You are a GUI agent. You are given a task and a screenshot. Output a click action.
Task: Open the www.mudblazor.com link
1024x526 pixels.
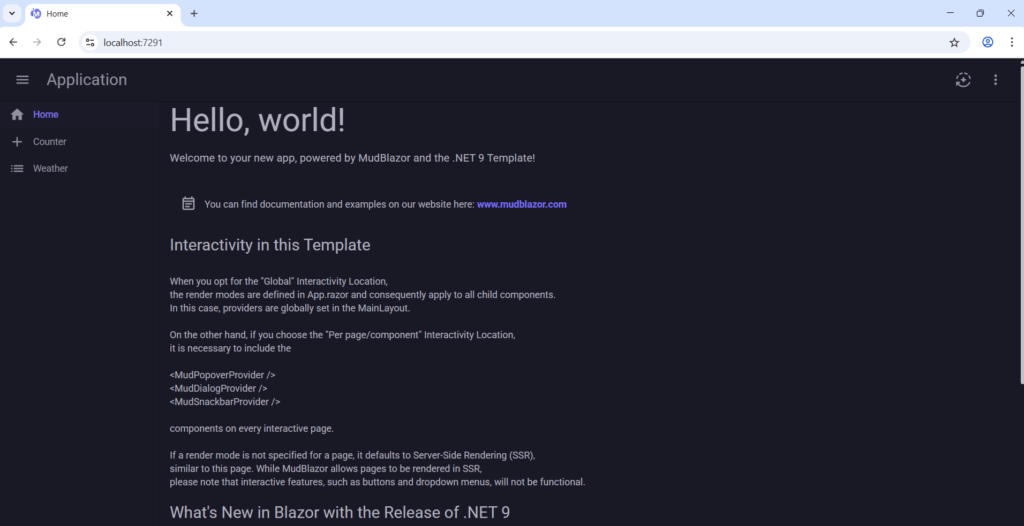(x=522, y=204)
